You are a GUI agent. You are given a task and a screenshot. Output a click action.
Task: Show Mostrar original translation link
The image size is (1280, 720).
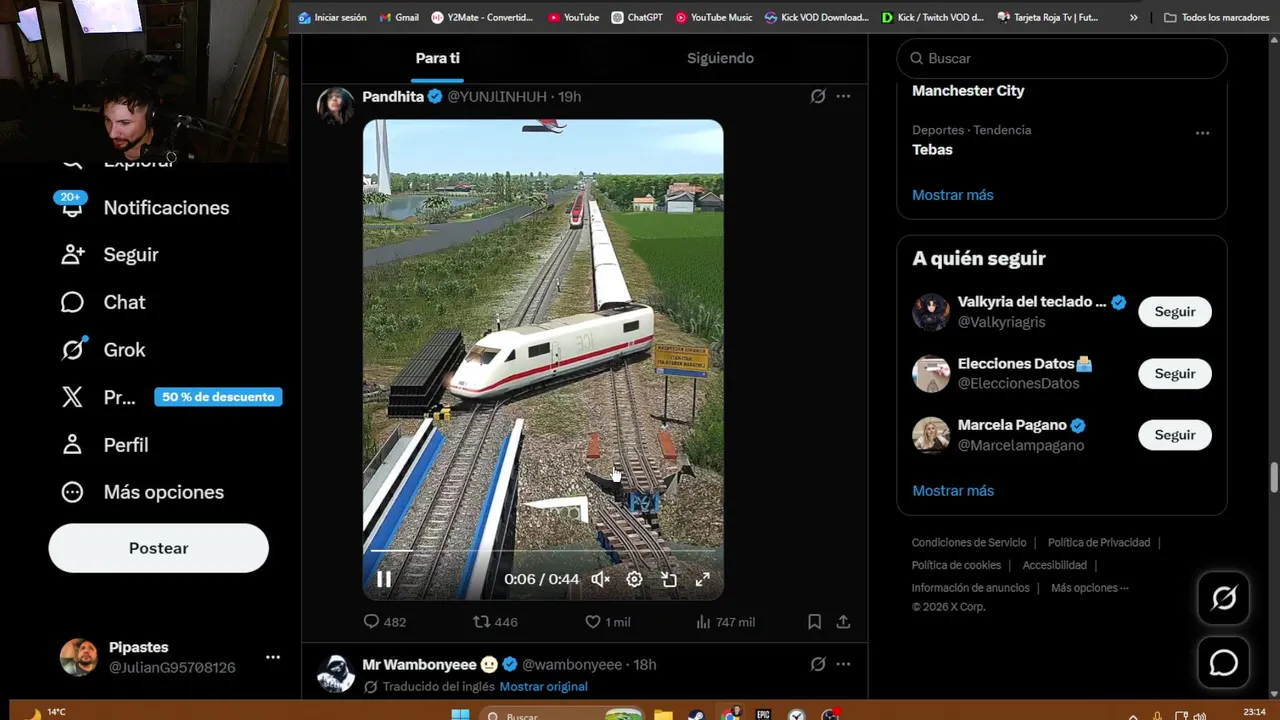pos(543,687)
